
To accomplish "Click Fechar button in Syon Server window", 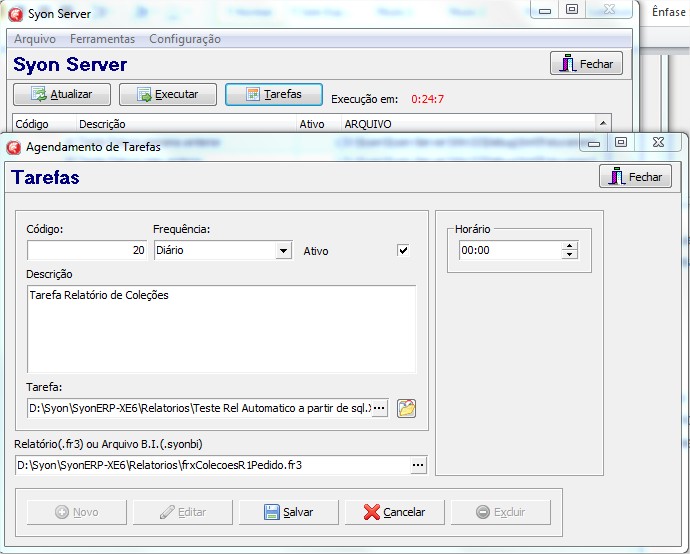I will pos(586,64).
